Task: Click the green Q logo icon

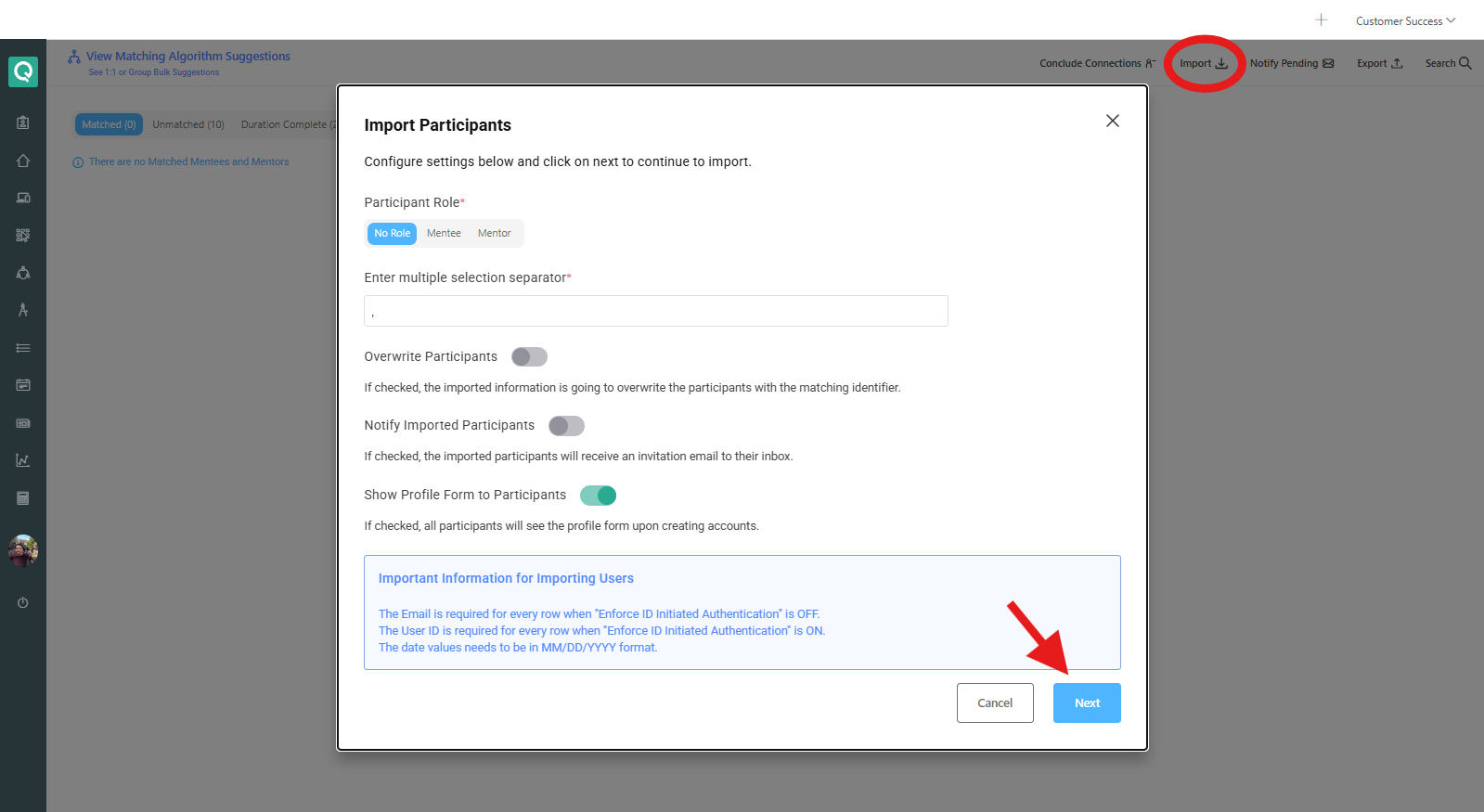Action: [x=23, y=71]
